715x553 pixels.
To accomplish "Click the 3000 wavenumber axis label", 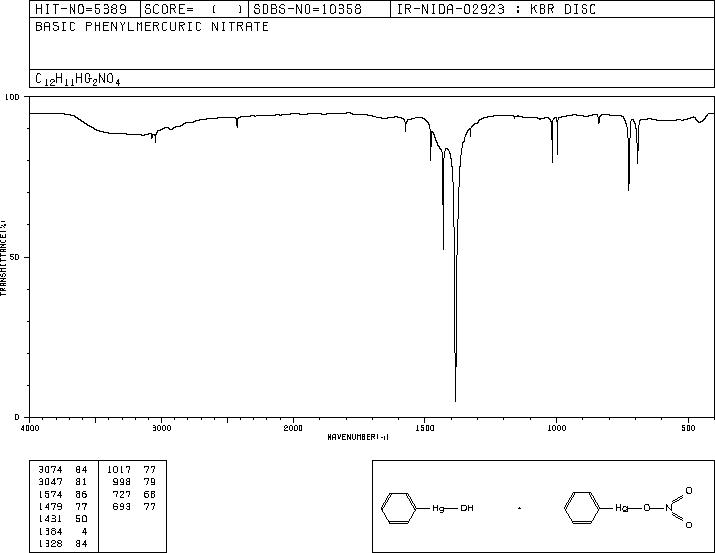I will click(x=161, y=428).
